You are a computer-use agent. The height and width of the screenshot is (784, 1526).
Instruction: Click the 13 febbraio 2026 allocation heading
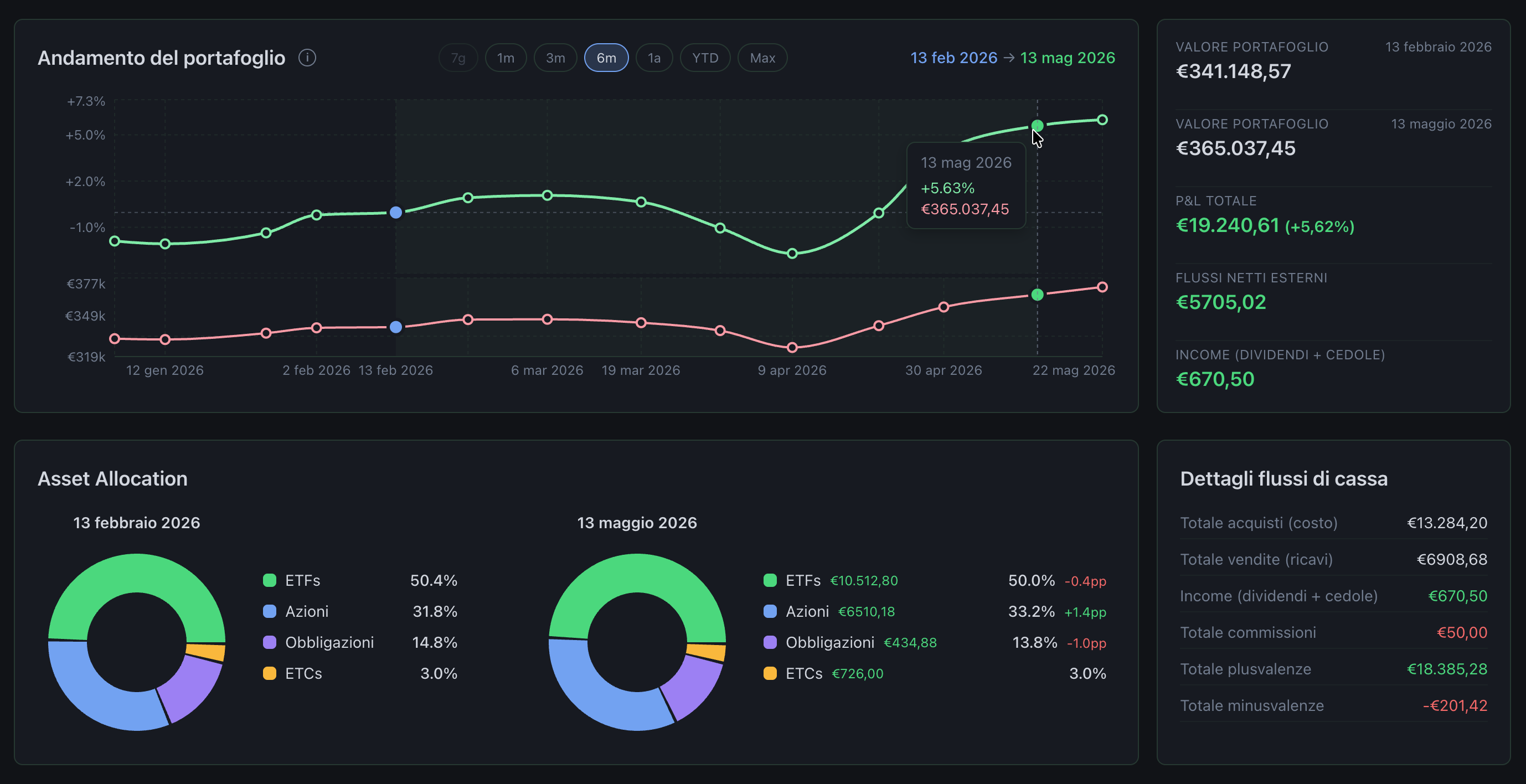click(x=137, y=523)
